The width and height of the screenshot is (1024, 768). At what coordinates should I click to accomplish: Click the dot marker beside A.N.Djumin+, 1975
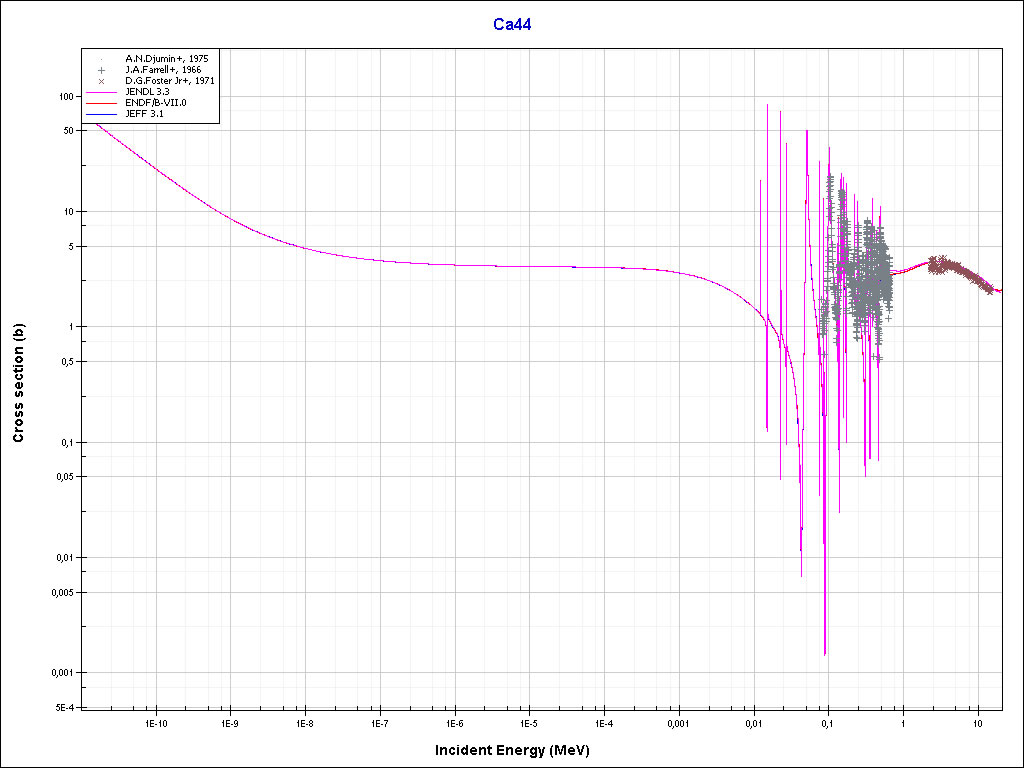(102, 59)
